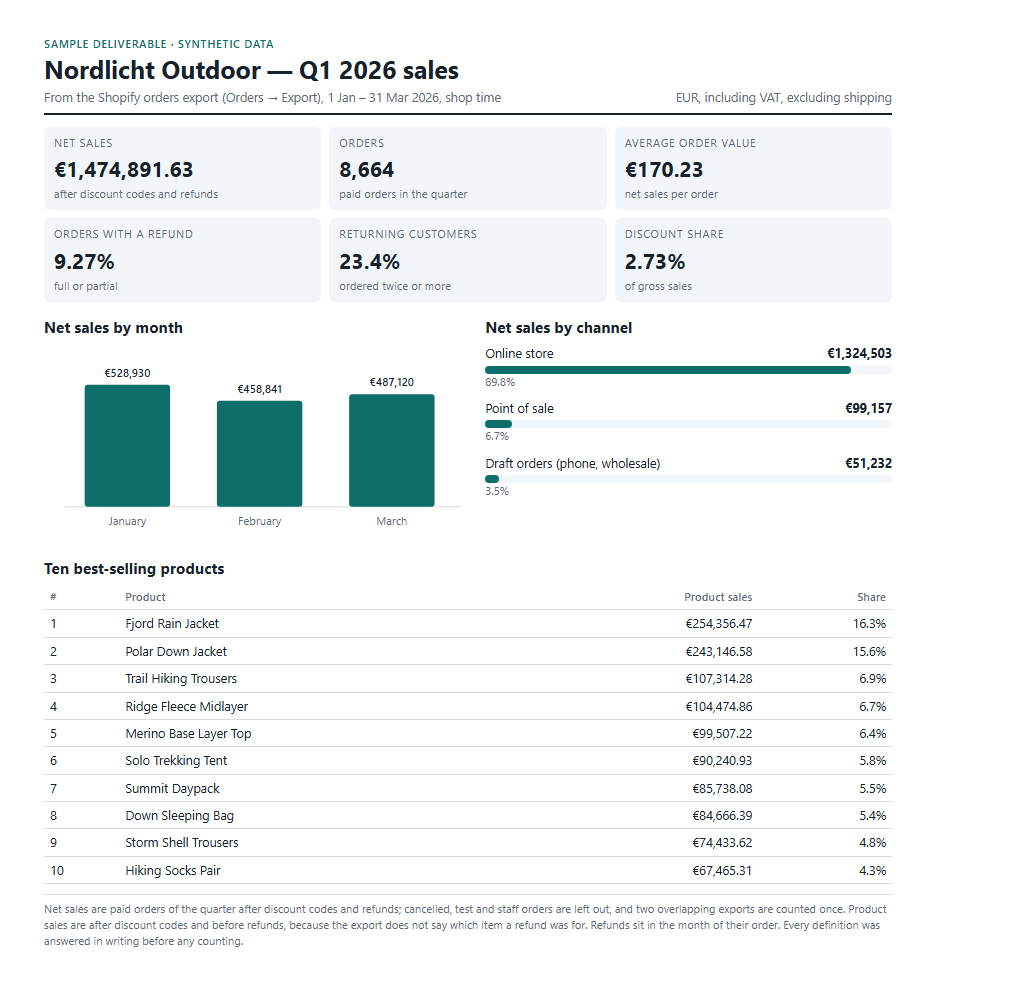Select the Down Sleeping Bag product name
Image resolution: width=1024 pixels, height=1004 pixels.
tap(180, 816)
